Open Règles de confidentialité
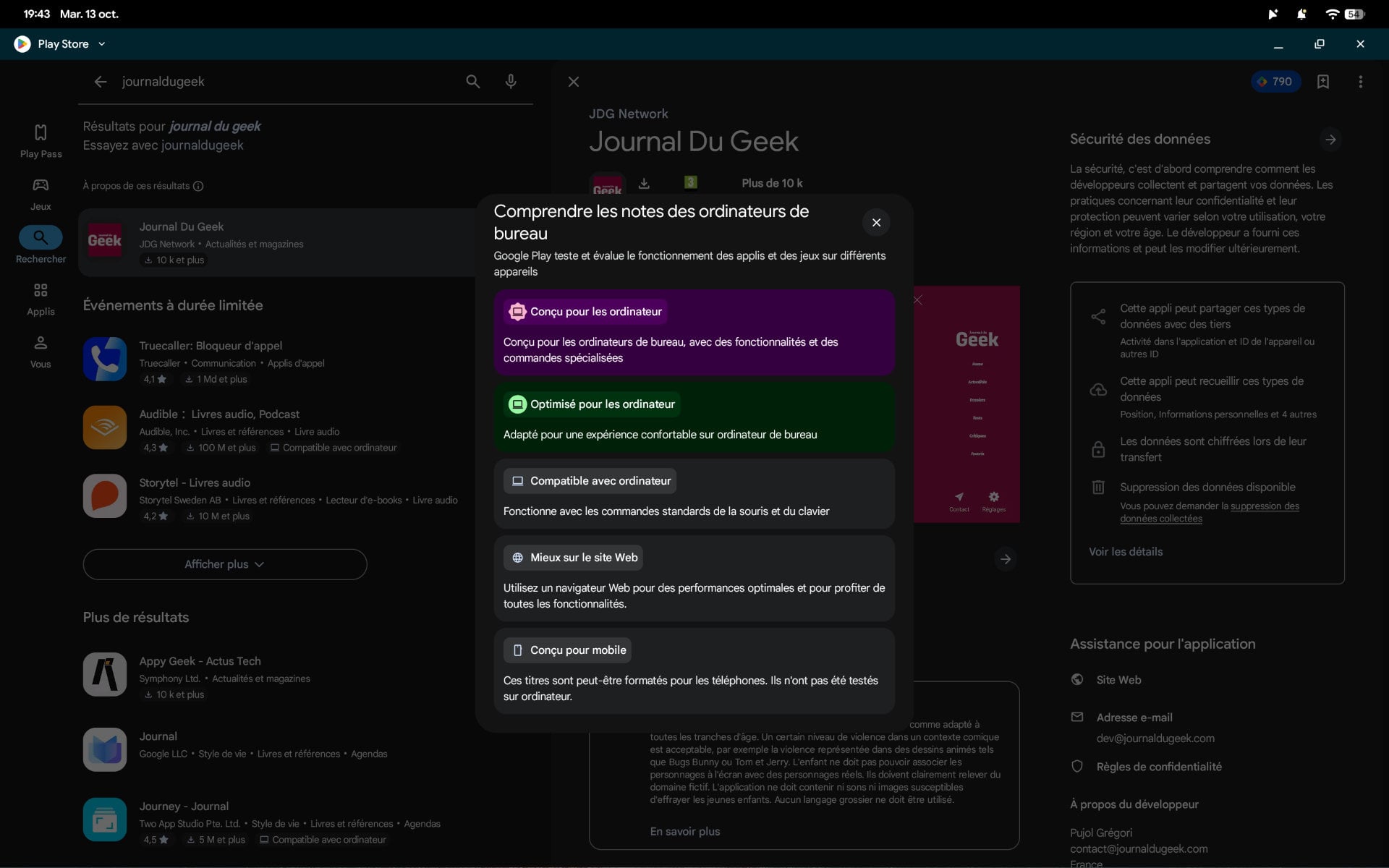Viewport: 1389px width, 868px height. coord(1159,767)
